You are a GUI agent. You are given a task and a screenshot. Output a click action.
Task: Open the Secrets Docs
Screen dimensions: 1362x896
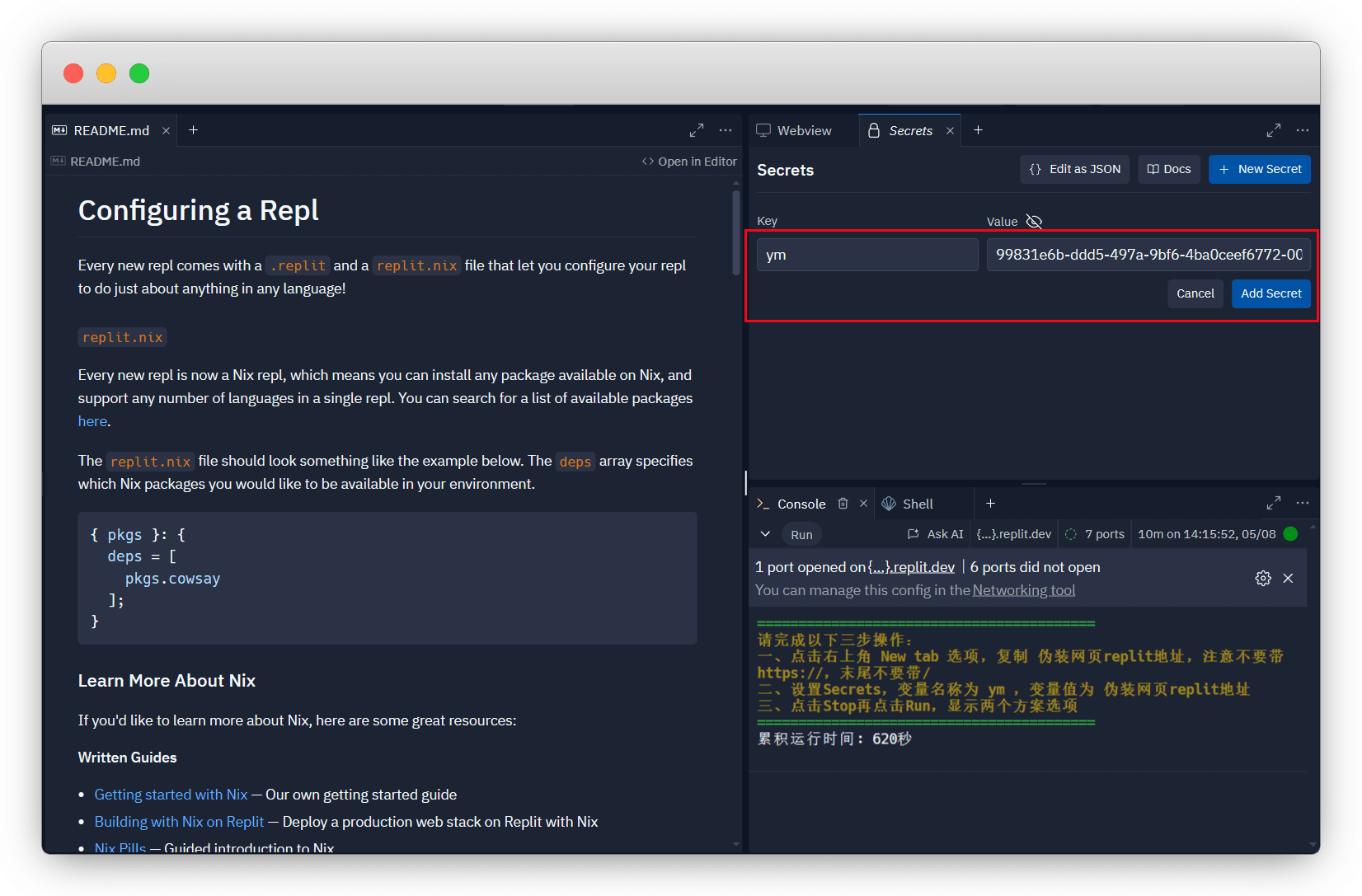coord(1168,169)
